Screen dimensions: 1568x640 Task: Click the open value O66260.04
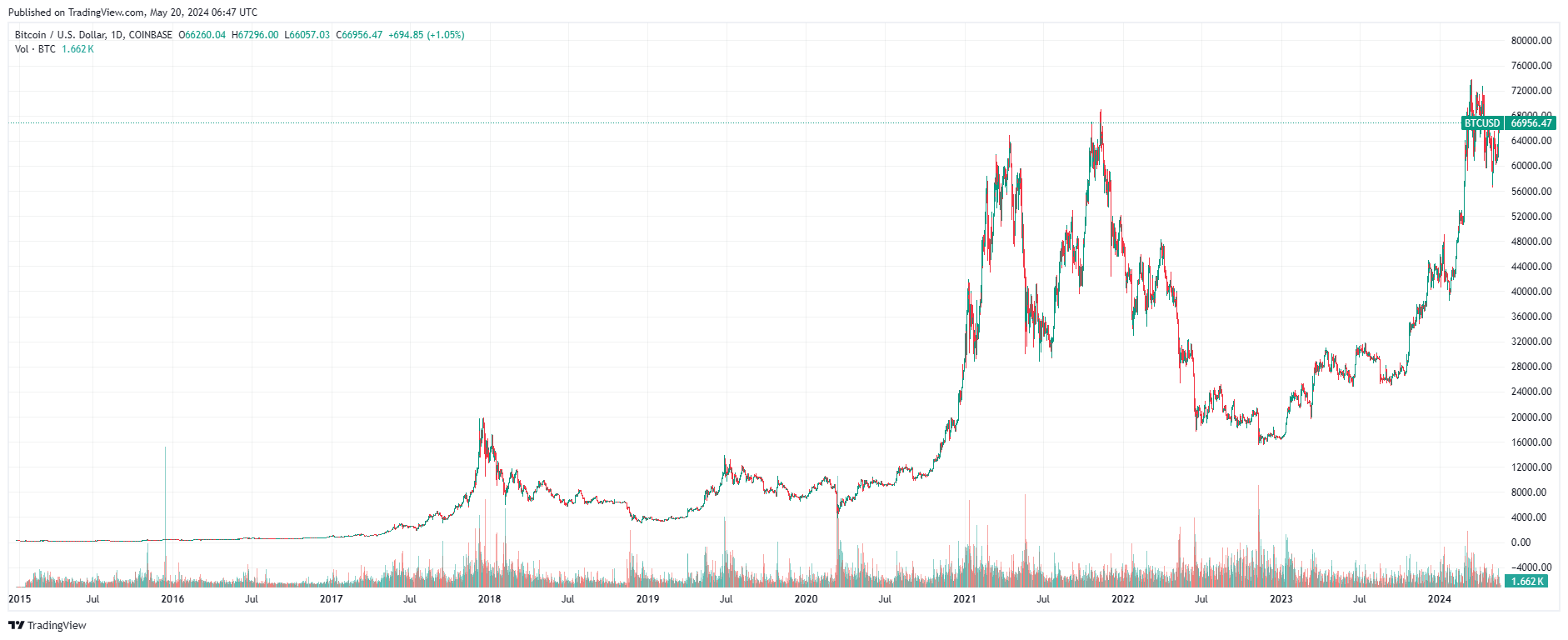(202, 35)
